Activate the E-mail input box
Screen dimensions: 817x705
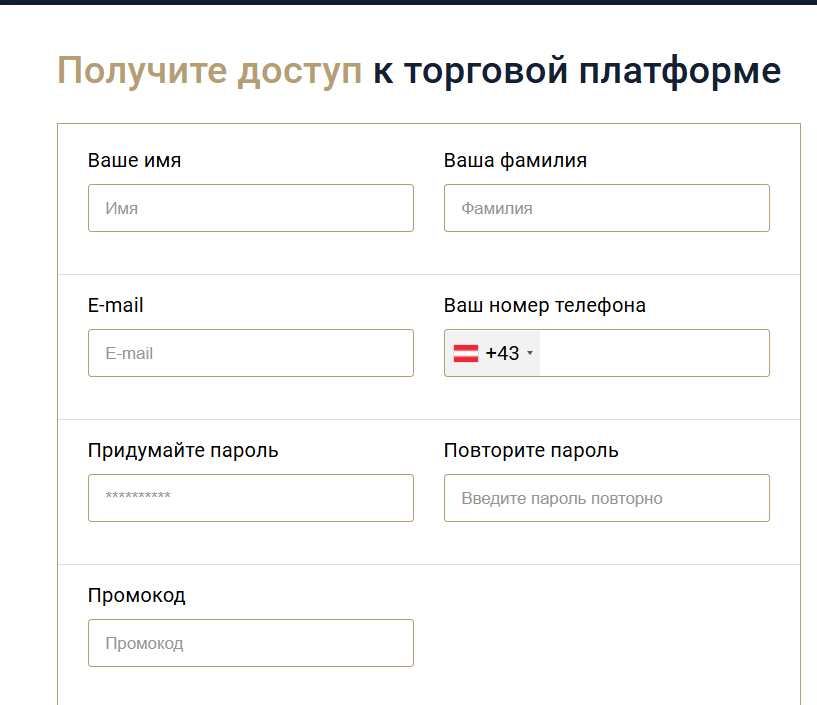coord(251,353)
